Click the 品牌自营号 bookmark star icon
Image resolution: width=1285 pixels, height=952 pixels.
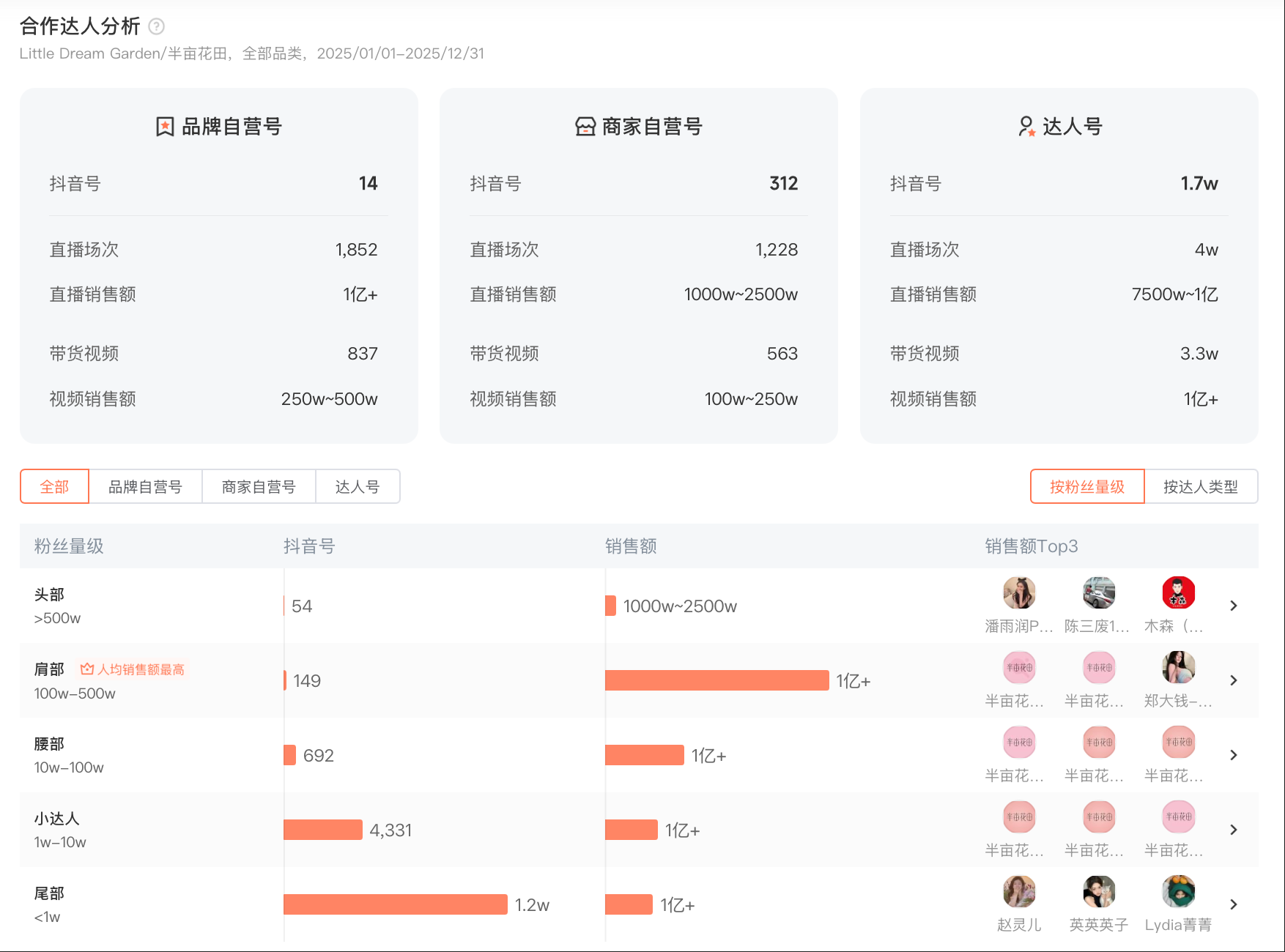pos(165,127)
